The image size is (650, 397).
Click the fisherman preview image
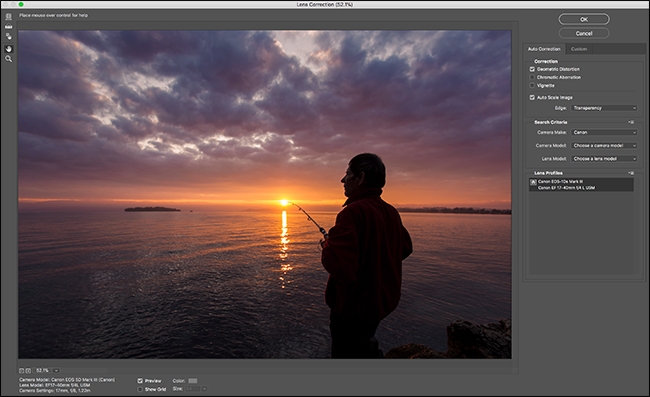264,194
